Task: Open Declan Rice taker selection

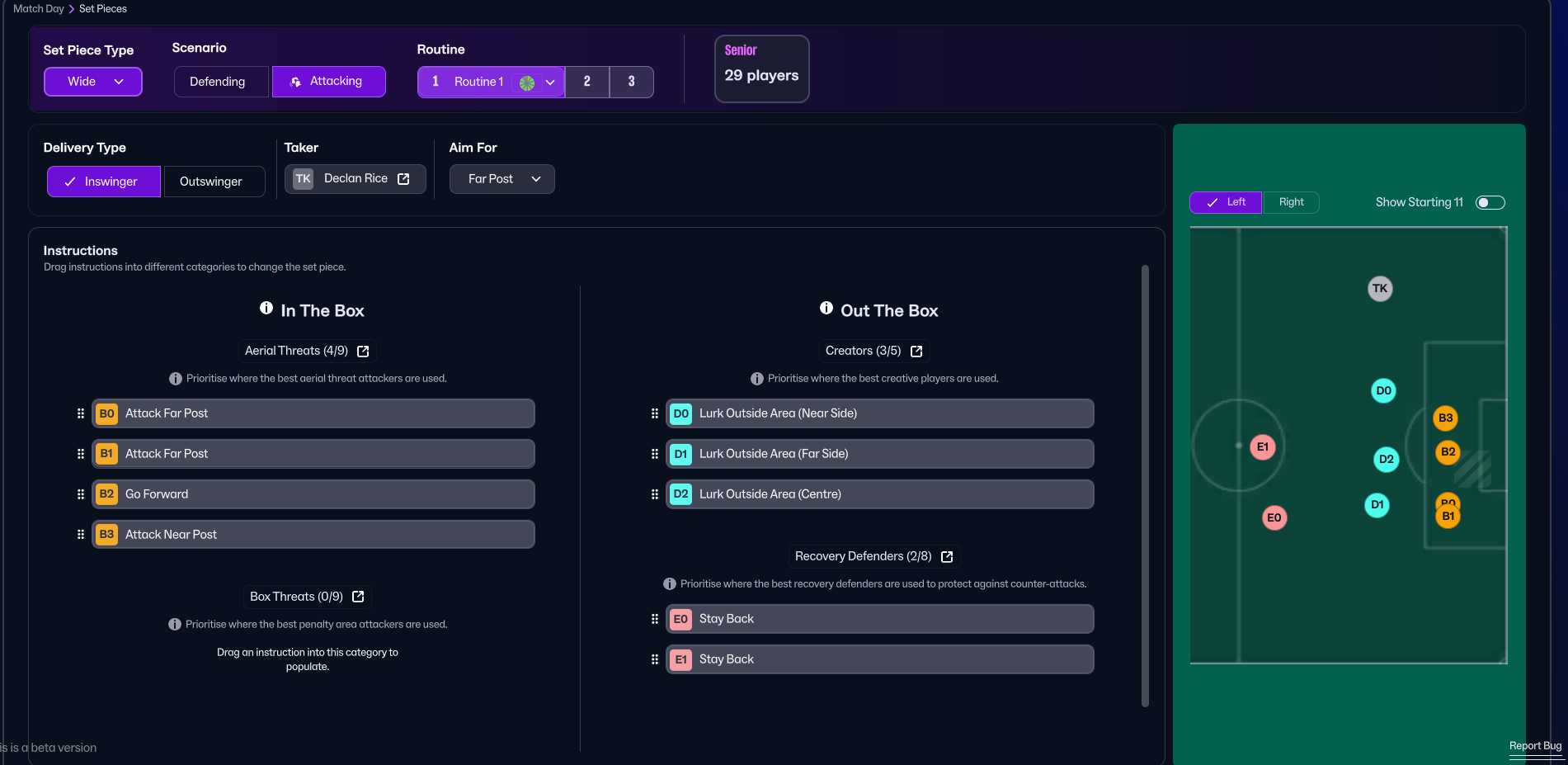Action: pos(356,179)
